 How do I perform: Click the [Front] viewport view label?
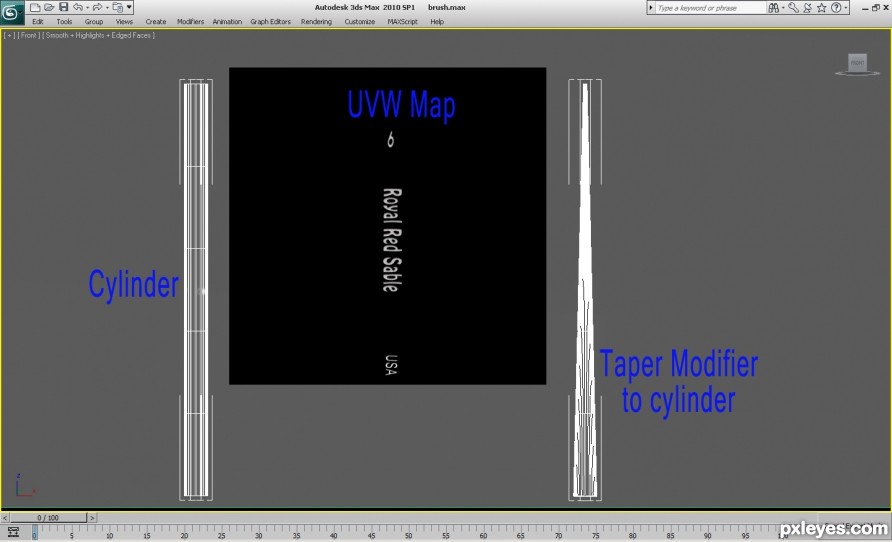28,35
